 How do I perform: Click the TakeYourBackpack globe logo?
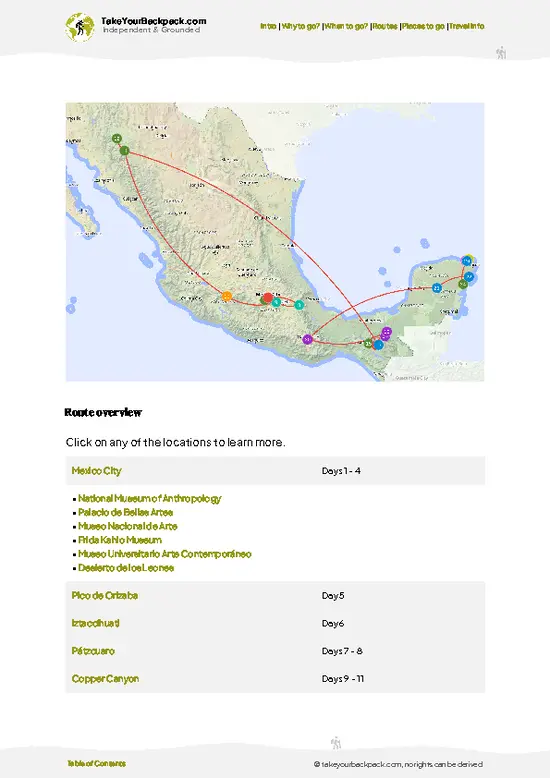coord(80,27)
